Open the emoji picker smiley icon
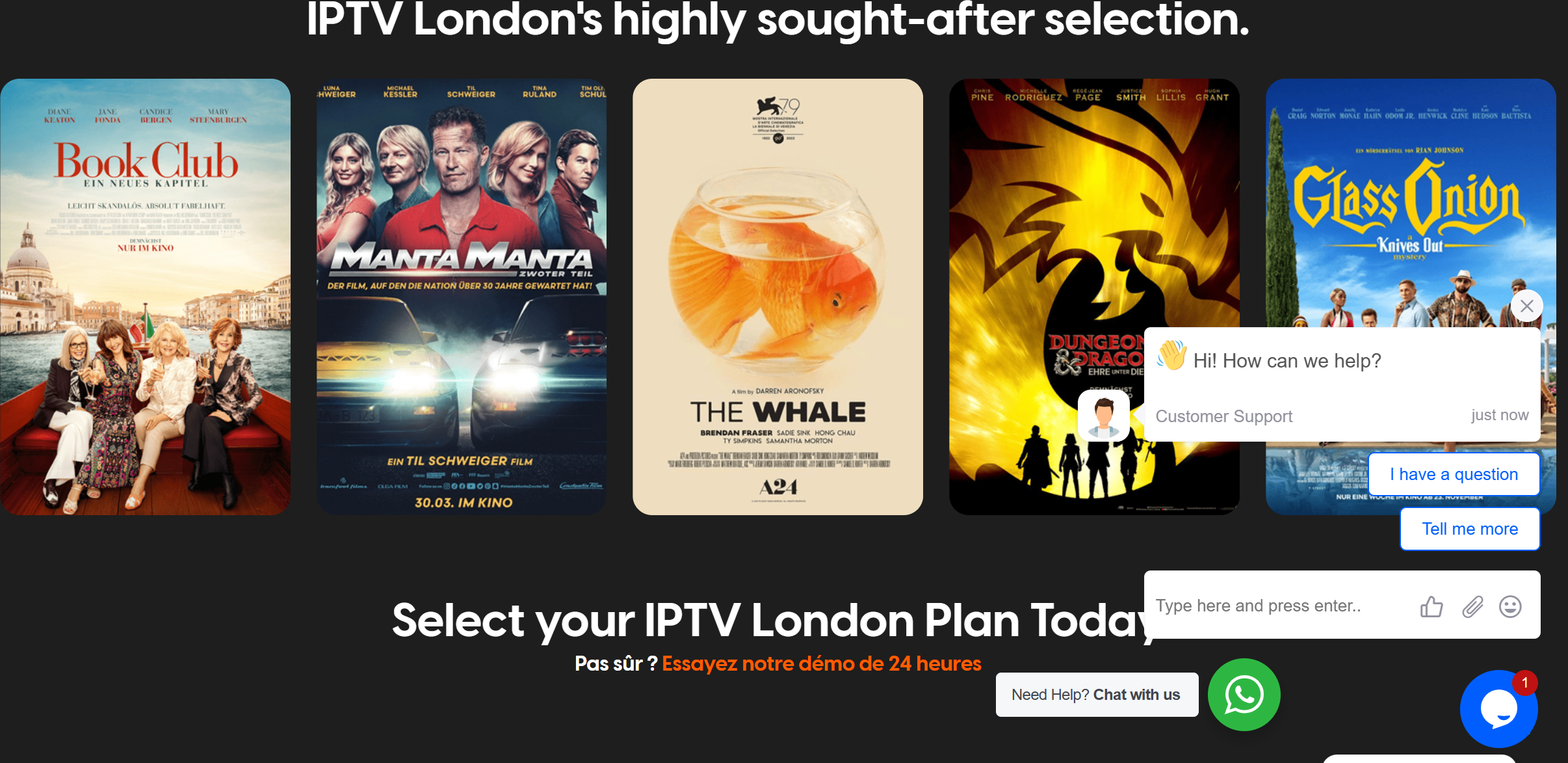The width and height of the screenshot is (1568, 763). coord(1510,606)
